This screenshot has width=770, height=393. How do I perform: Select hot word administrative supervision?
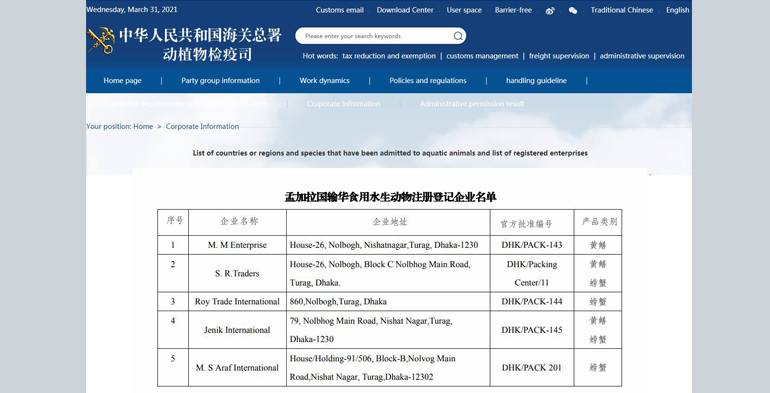pyautogui.click(x=642, y=56)
